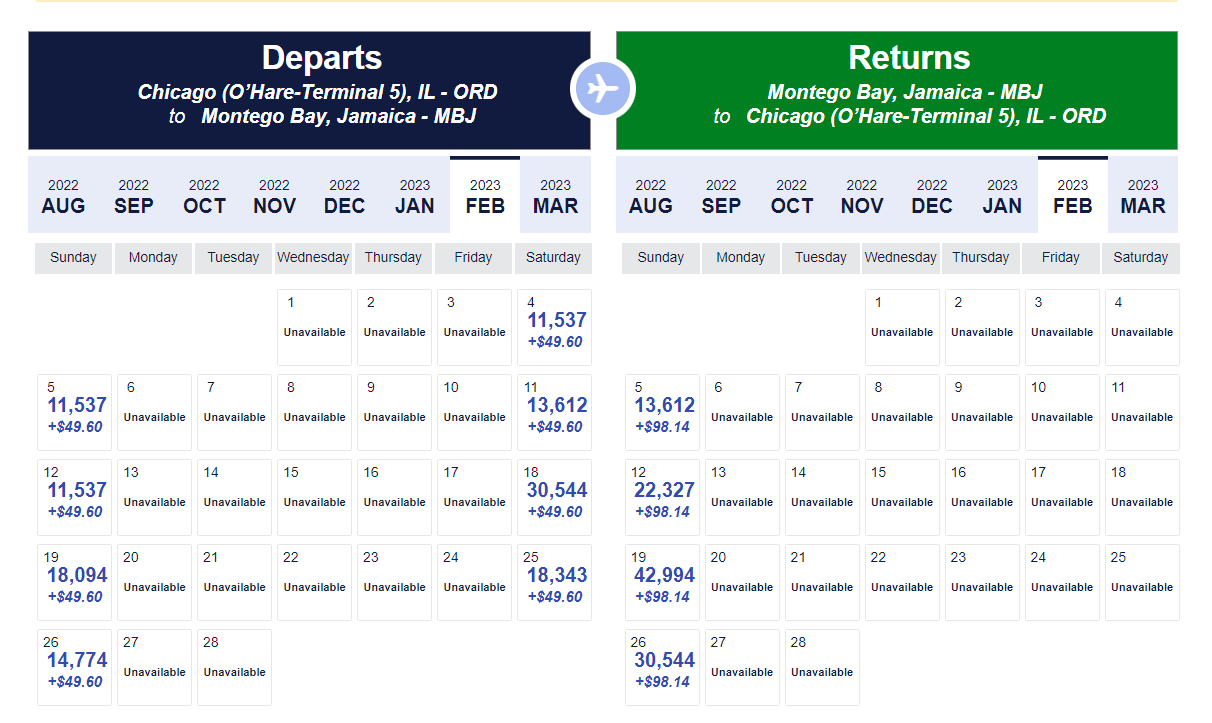Pick departure Feb 25 priced 18,343

[x=555, y=583]
